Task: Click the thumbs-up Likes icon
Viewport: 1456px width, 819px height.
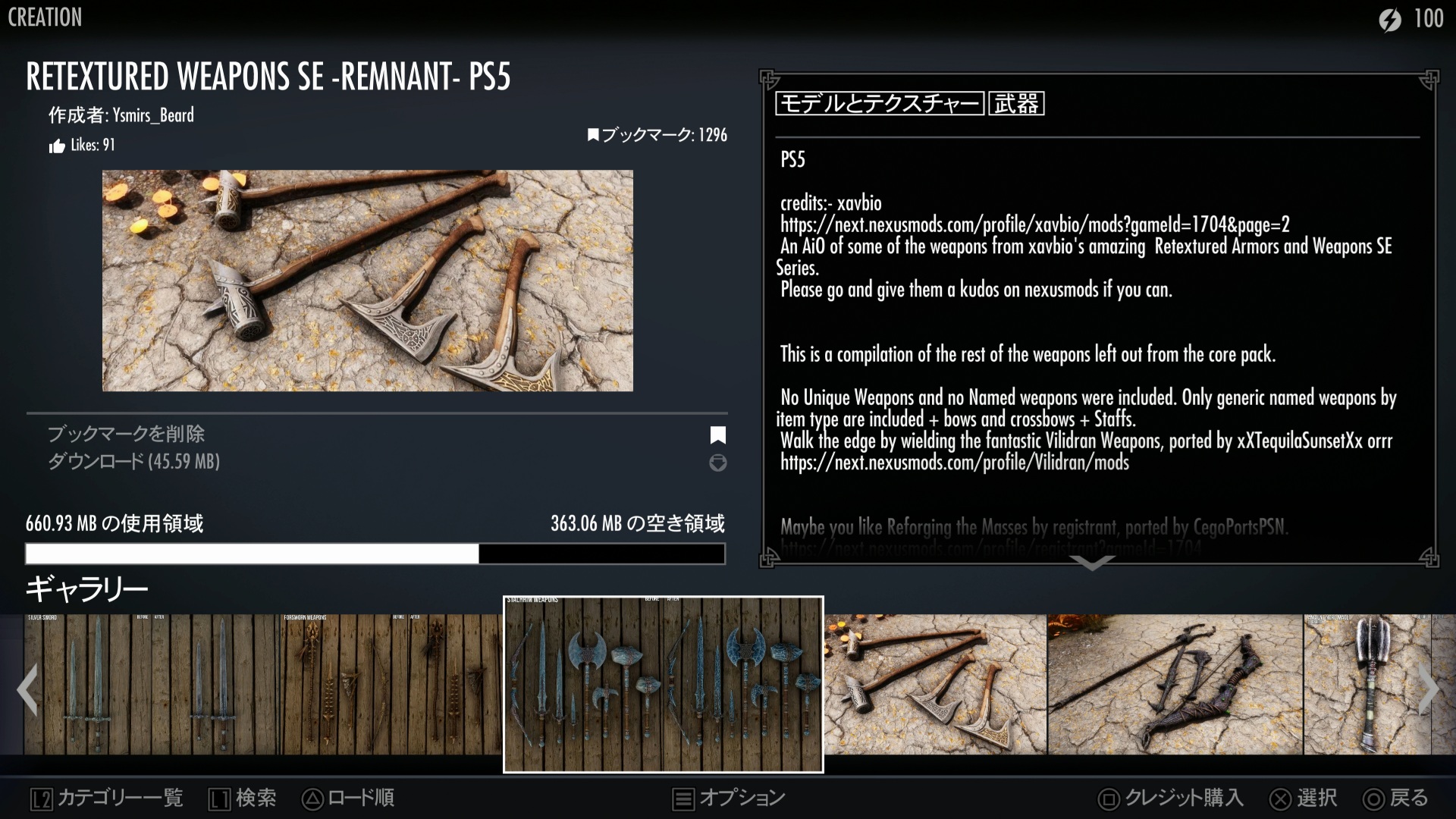Action: pos(57,146)
